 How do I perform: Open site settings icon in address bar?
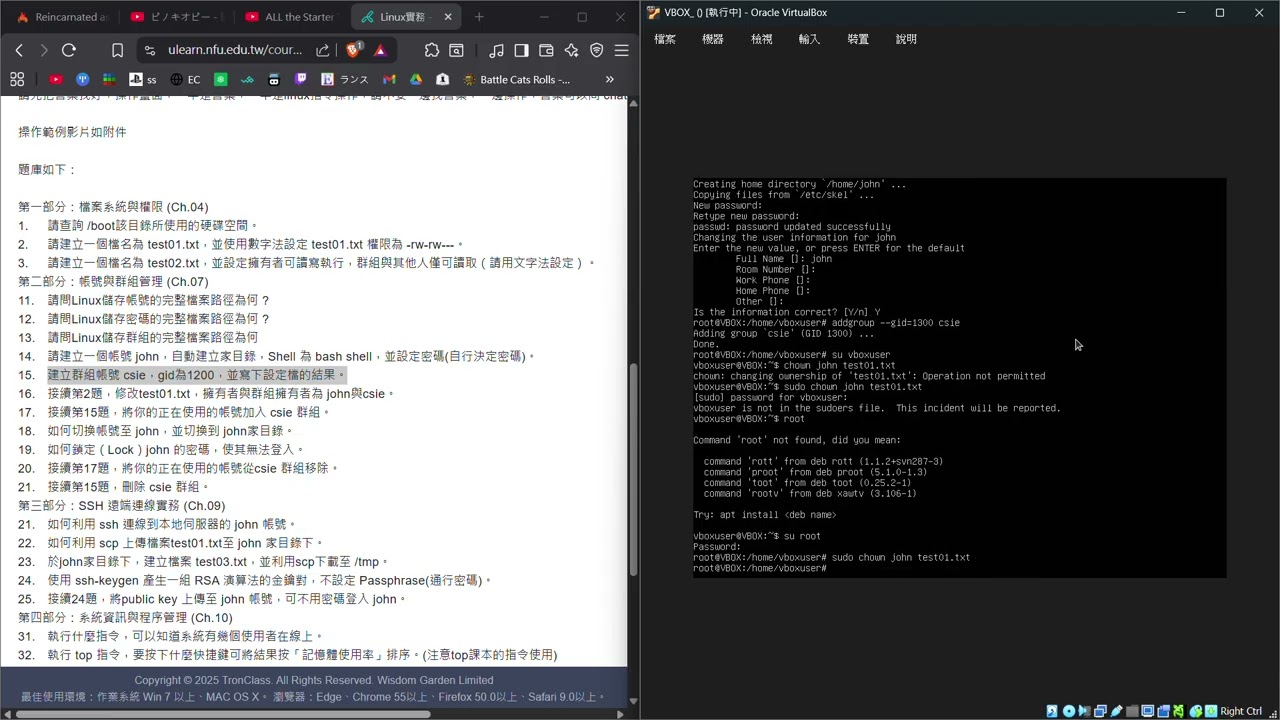coord(149,50)
